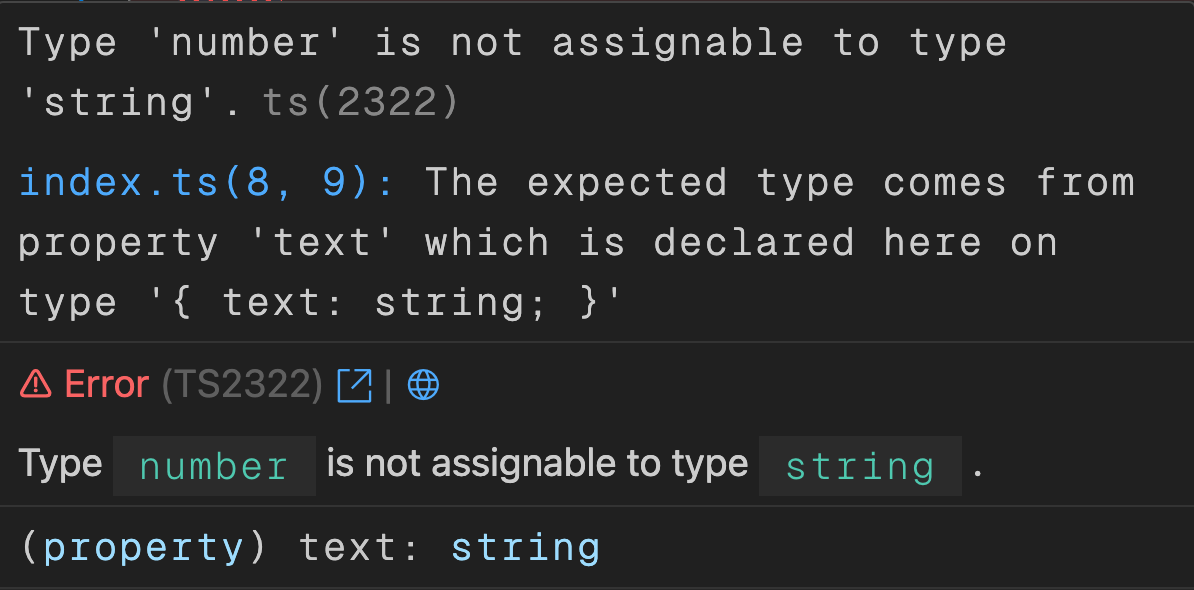Click the word Type before the number chip

tap(60, 464)
